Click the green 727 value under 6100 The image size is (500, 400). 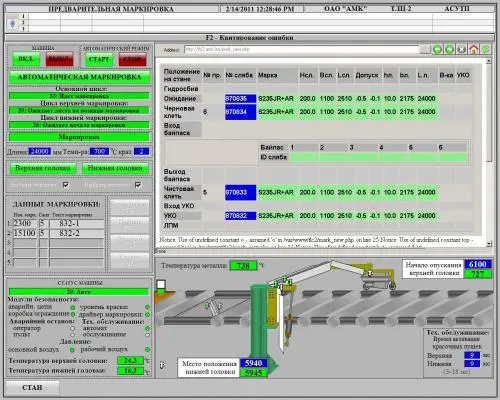point(478,274)
